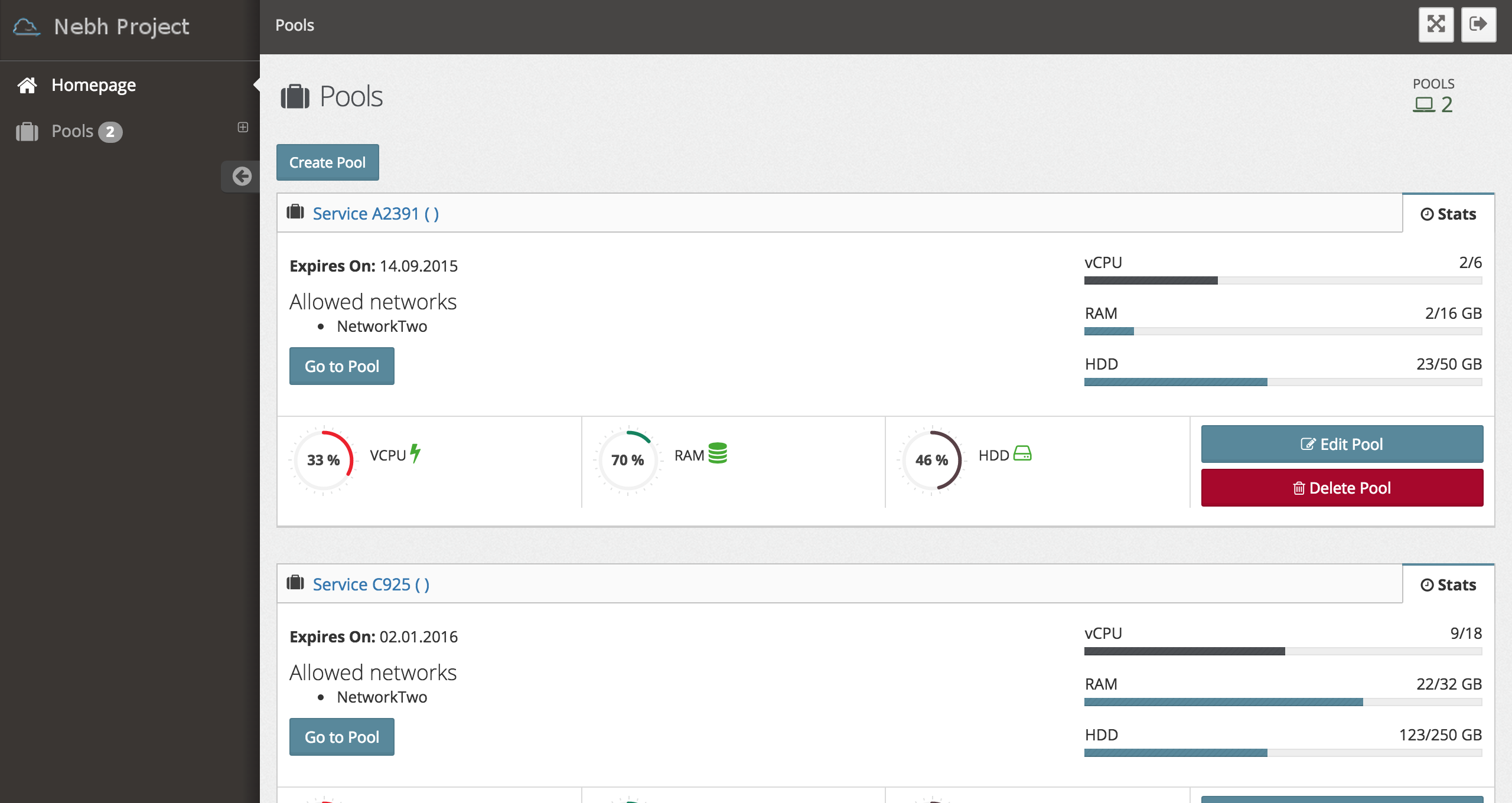Click the RAM database stack icon
The image size is (1512, 803).
[x=718, y=453]
